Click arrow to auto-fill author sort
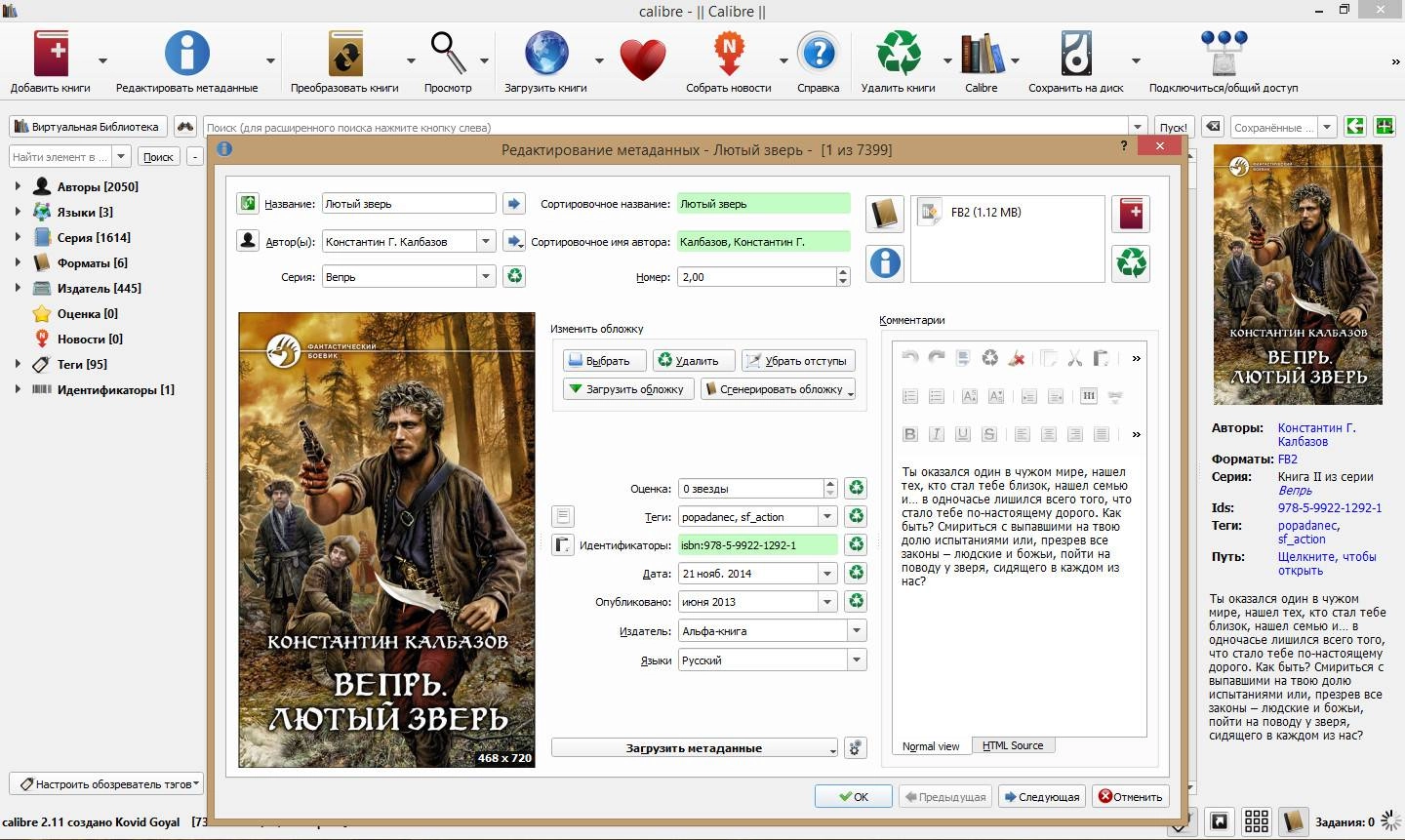 click(x=514, y=240)
